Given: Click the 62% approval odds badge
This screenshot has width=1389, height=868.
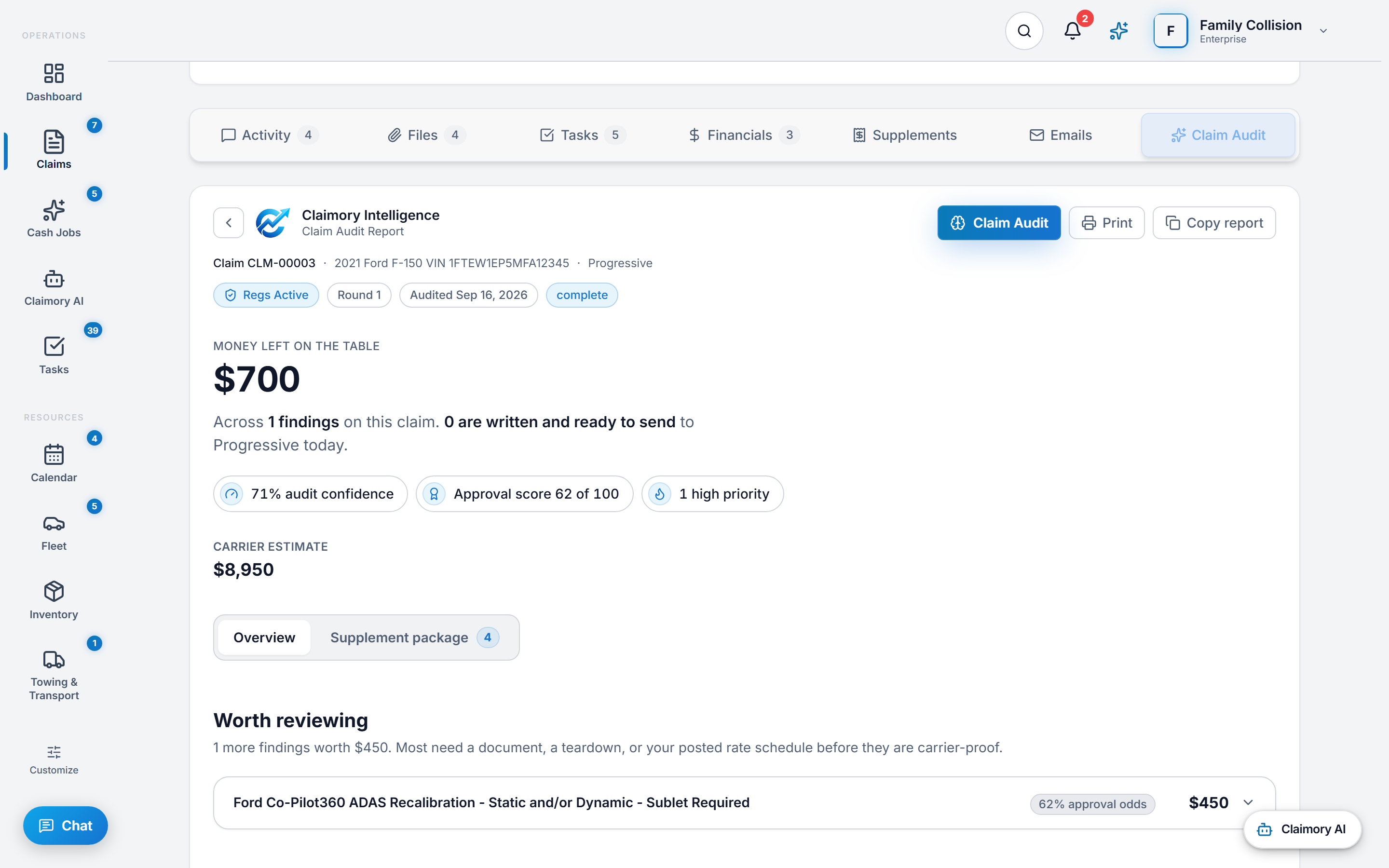Looking at the screenshot, I should (1092, 804).
